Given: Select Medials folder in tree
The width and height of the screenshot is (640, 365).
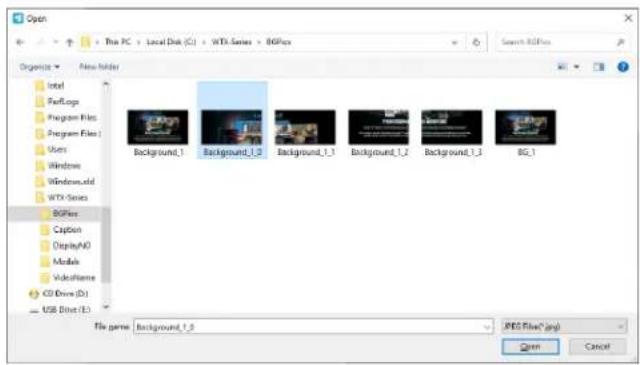Looking at the screenshot, I should (60, 262).
